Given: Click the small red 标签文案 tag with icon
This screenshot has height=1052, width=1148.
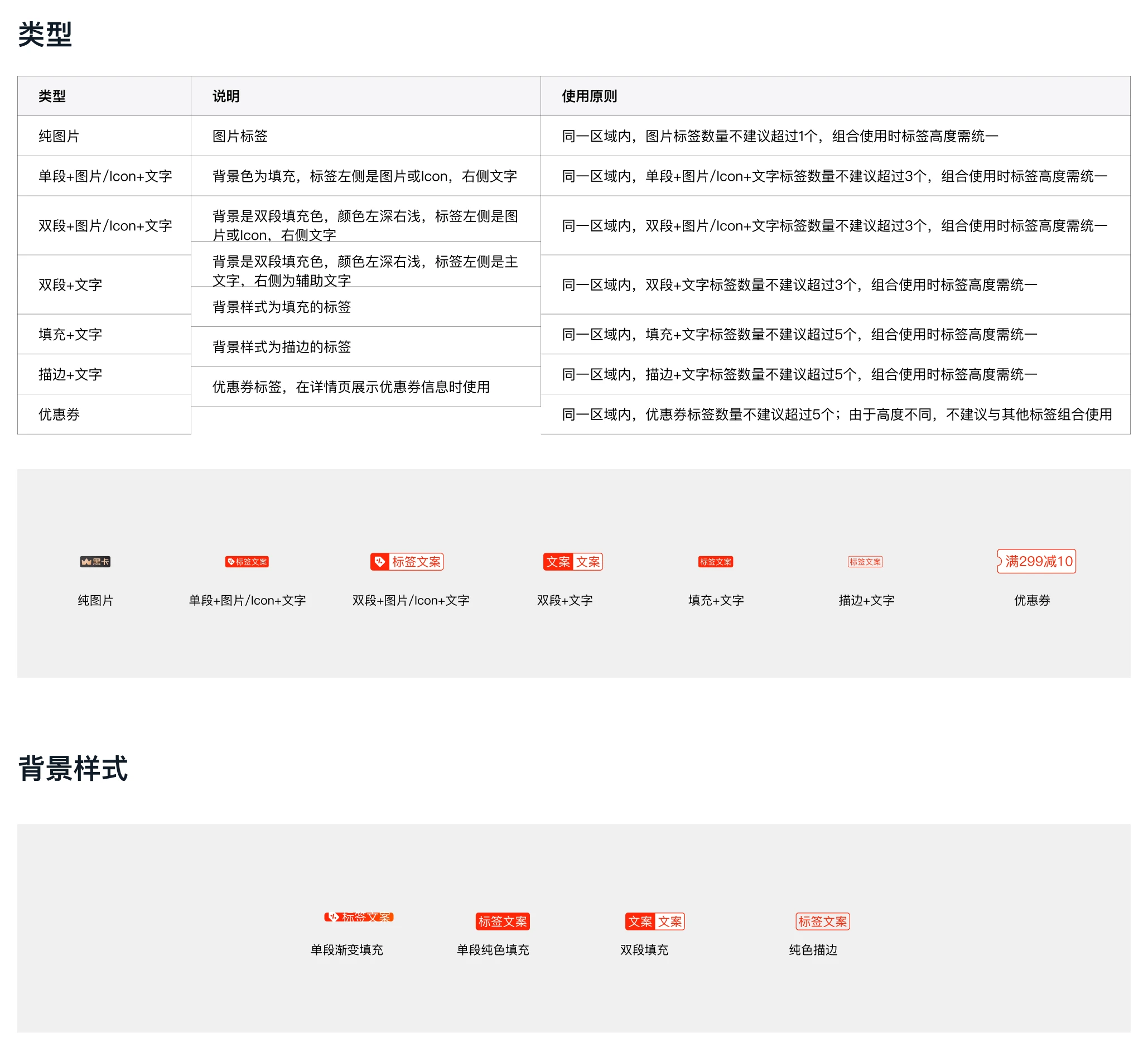Looking at the screenshot, I should (247, 562).
